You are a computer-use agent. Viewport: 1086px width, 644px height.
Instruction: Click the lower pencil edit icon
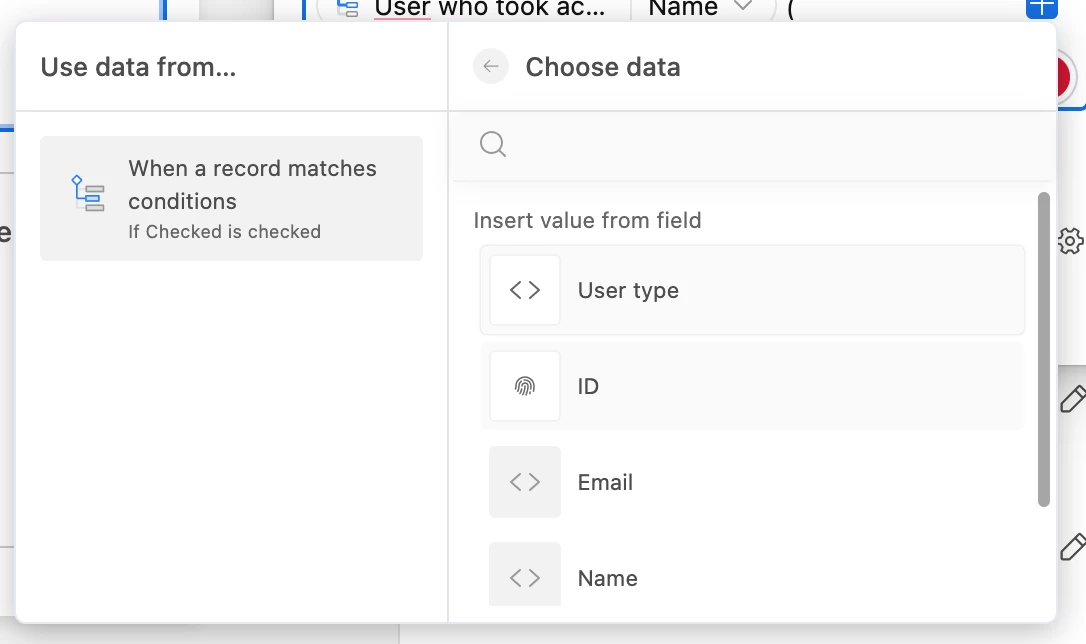click(x=1071, y=547)
